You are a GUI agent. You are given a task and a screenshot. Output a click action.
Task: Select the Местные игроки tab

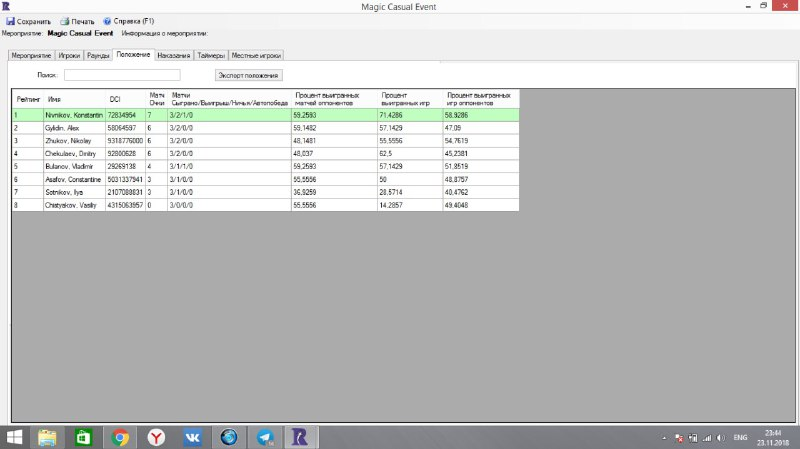pos(257,55)
